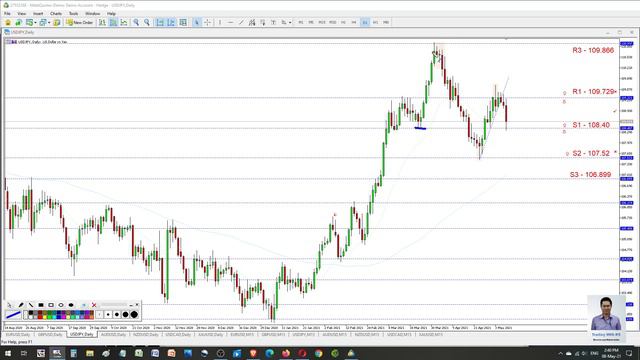Open the Tools menu
Viewport: 640px width, 360px height.
click(x=73, y=13)
